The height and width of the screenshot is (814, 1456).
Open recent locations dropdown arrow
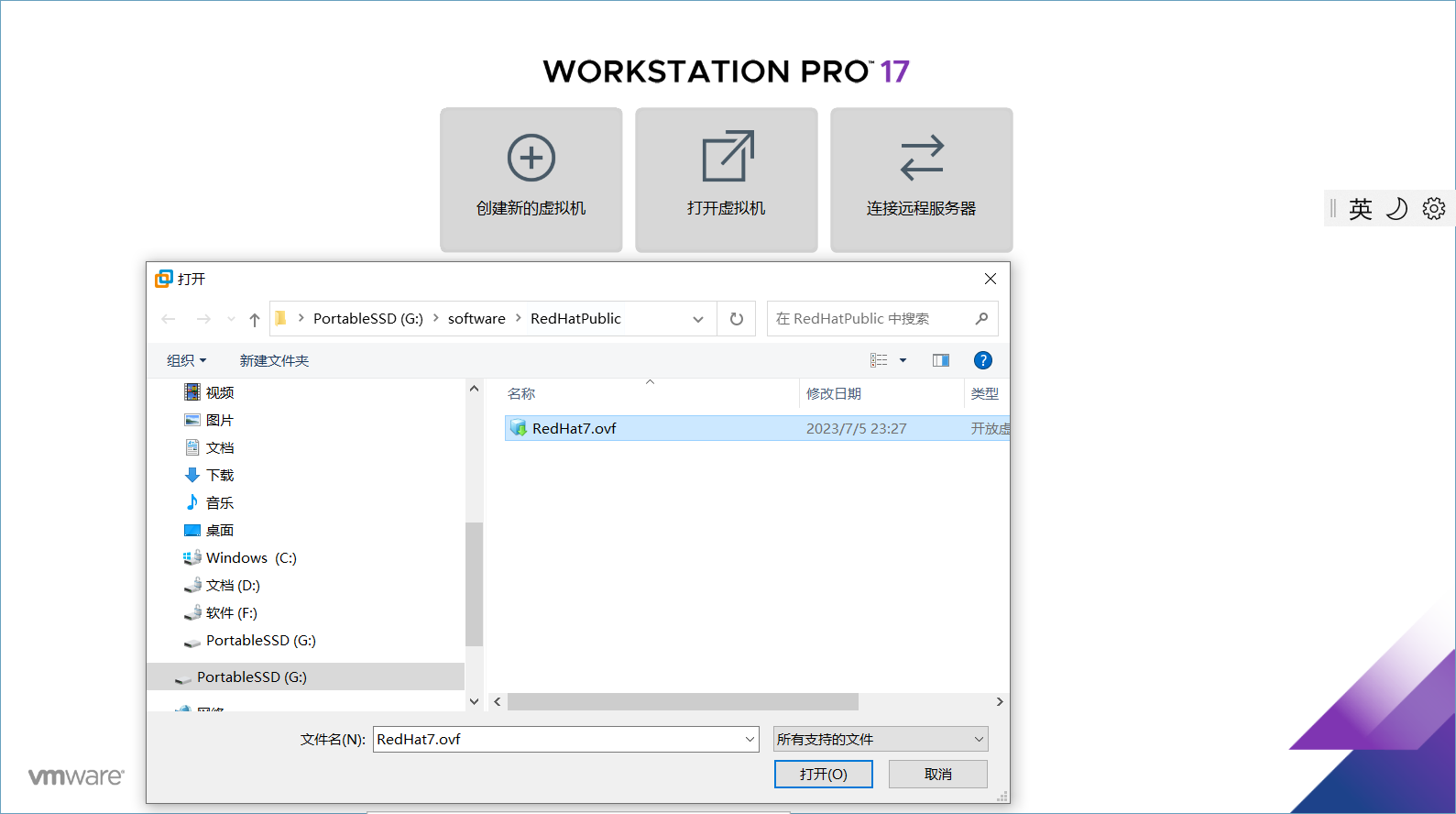tap(231, 319)
